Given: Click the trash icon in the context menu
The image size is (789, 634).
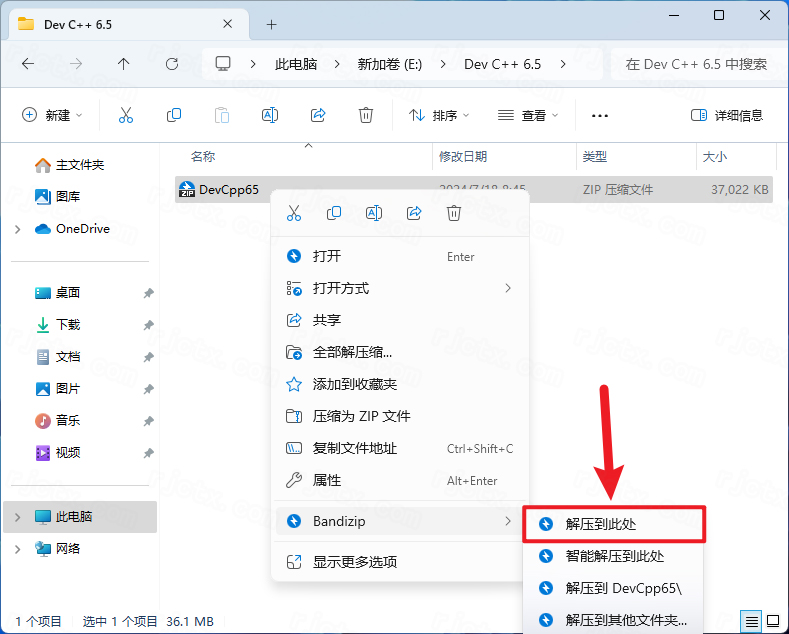Looking at the screenshot, I should tap(454, 213).
